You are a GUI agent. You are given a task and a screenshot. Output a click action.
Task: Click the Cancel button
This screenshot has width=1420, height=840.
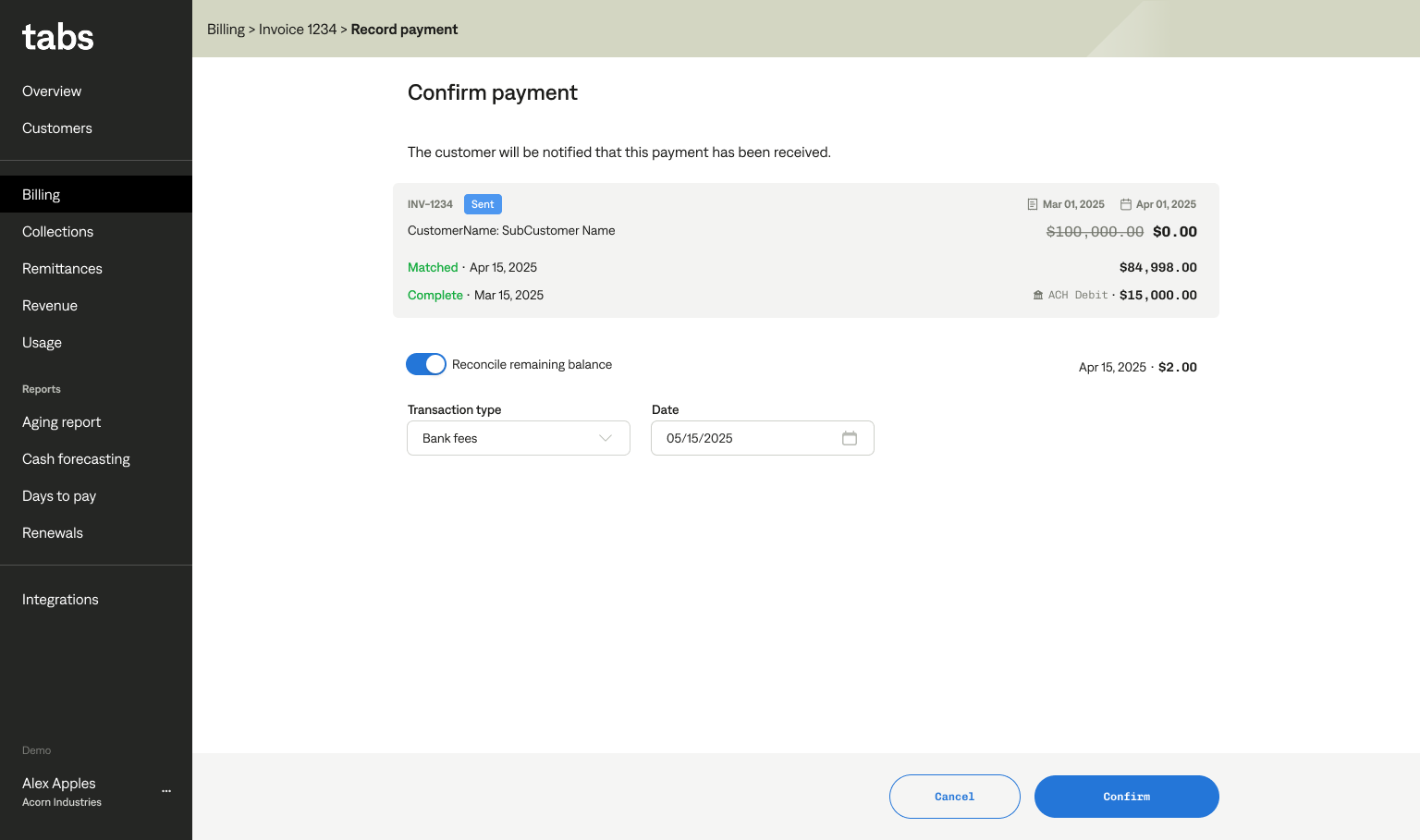point(954,797)
